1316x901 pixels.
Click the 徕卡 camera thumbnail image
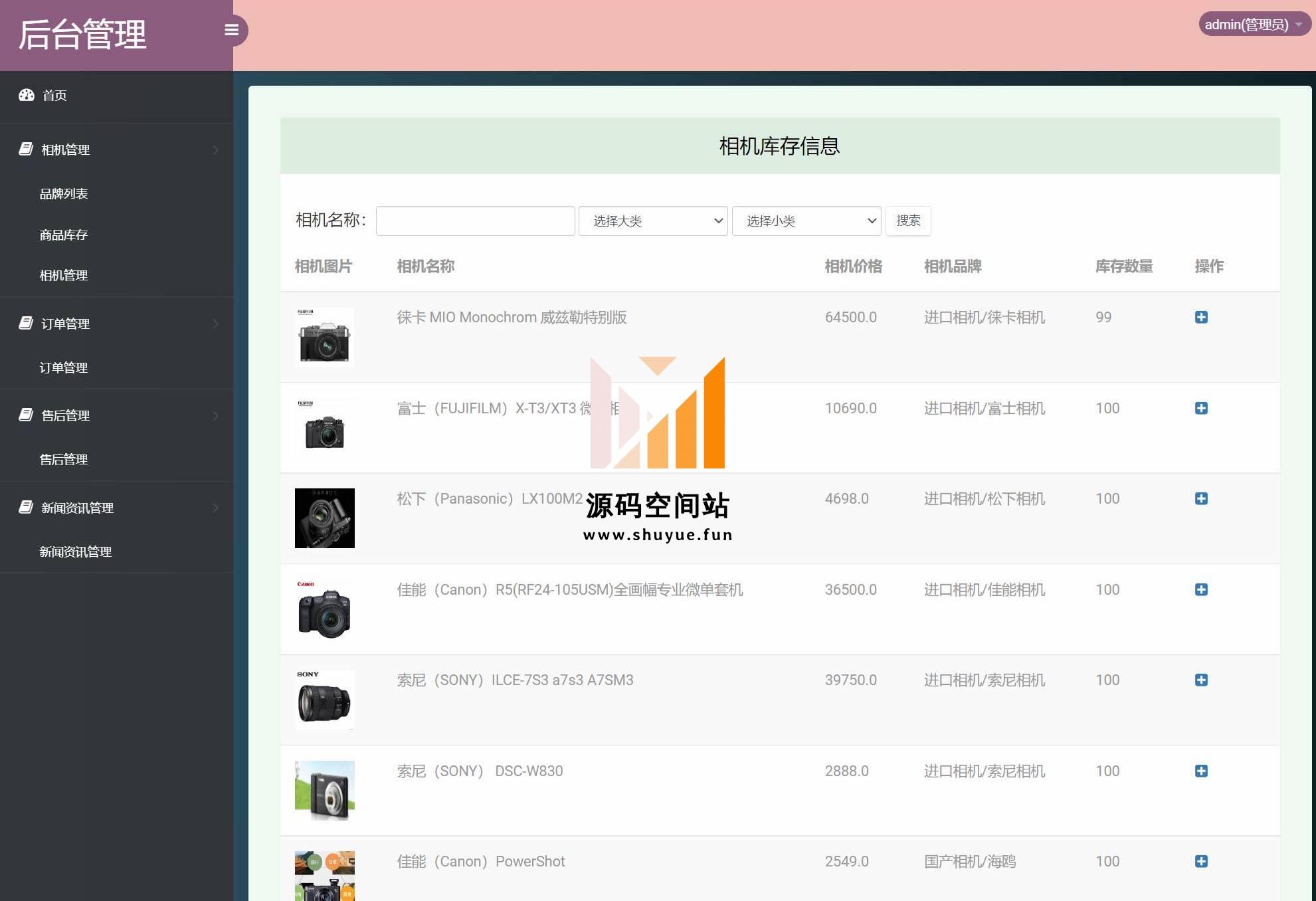pos(325,336)
